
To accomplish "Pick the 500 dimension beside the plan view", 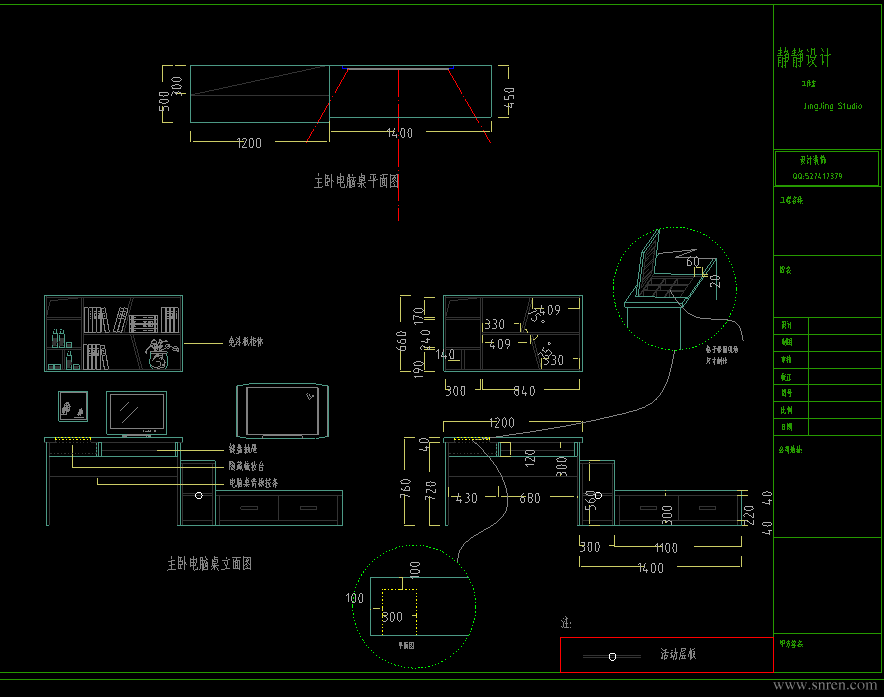I will 163,102.
